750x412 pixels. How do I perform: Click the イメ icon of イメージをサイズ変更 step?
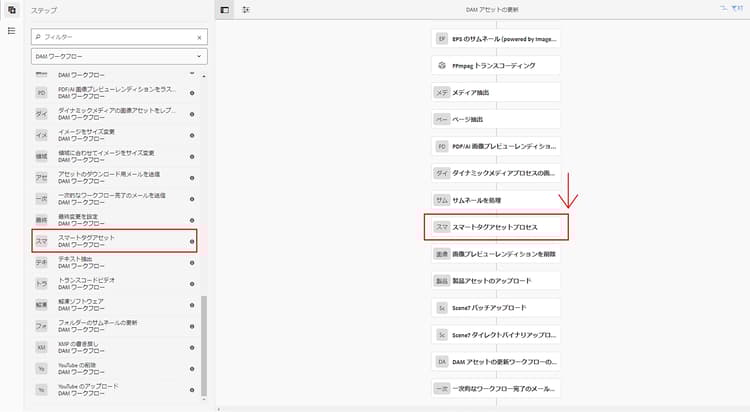click(42, 135)
